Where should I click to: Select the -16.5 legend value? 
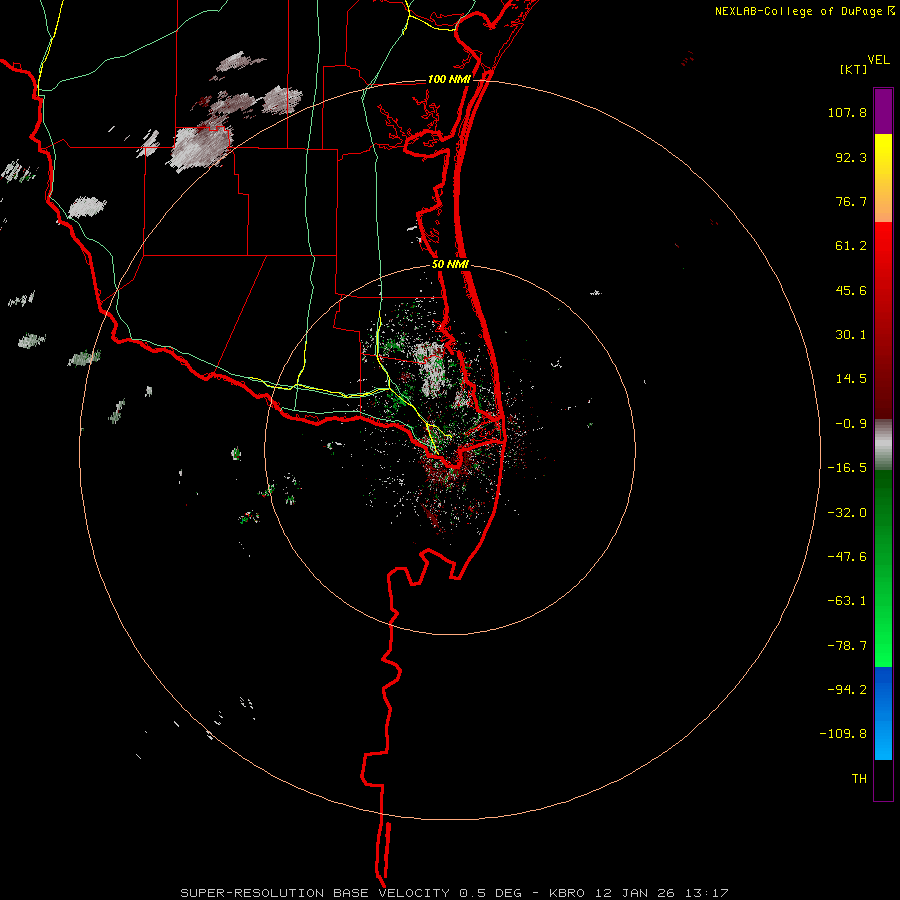pos(847,468)
